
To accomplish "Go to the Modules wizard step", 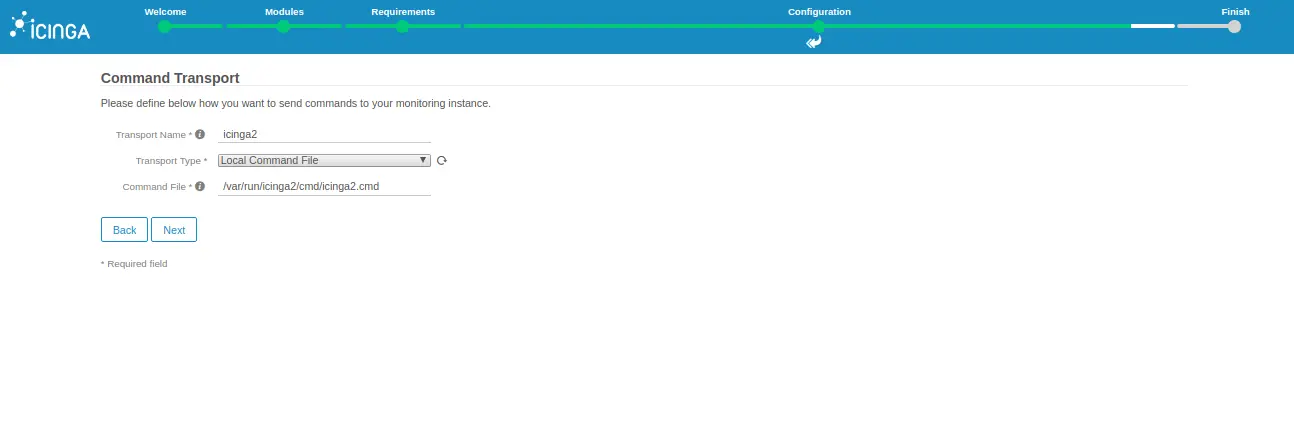I will click(284, 12).
